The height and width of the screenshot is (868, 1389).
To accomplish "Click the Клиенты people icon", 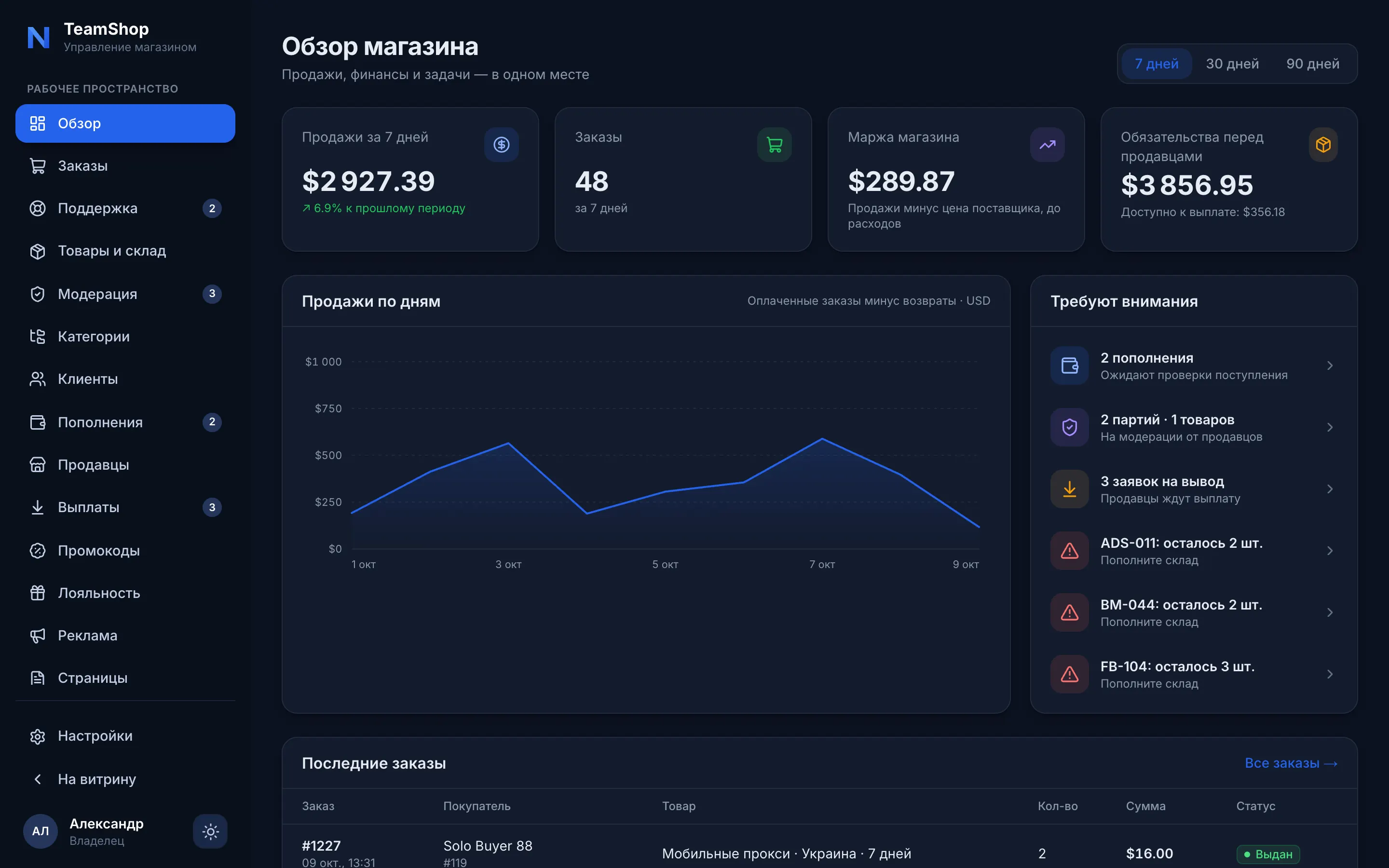I will tap(37, 379).
